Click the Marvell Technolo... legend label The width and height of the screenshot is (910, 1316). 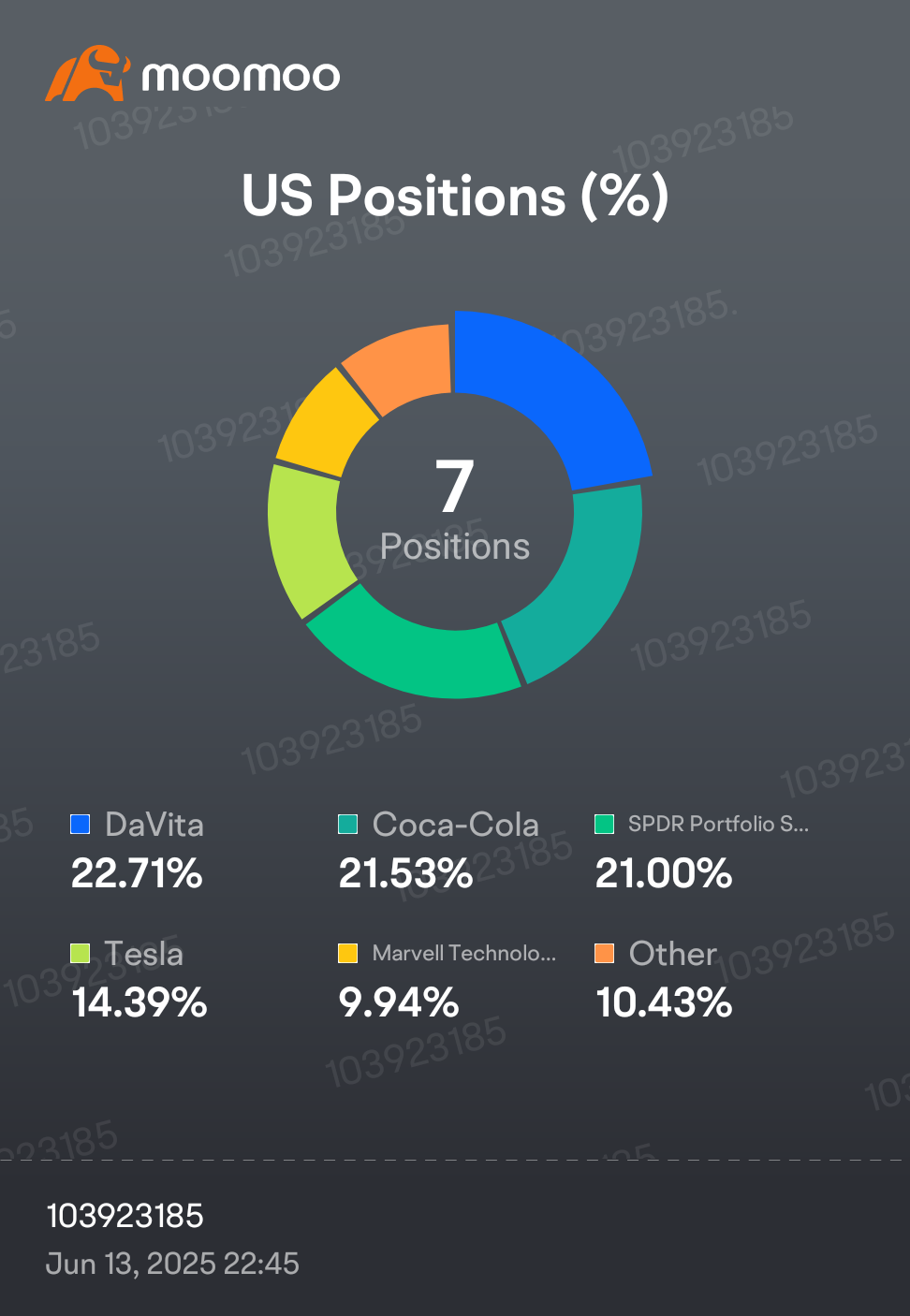point(463,953)
